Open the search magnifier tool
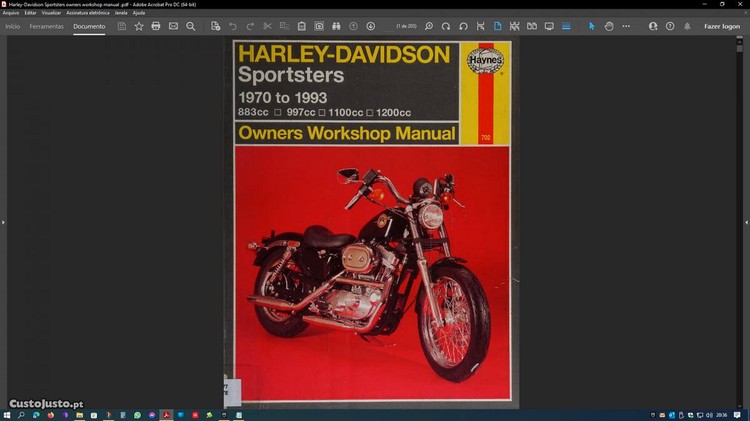The width and height of the screenshot is (750, 421). 191,26
